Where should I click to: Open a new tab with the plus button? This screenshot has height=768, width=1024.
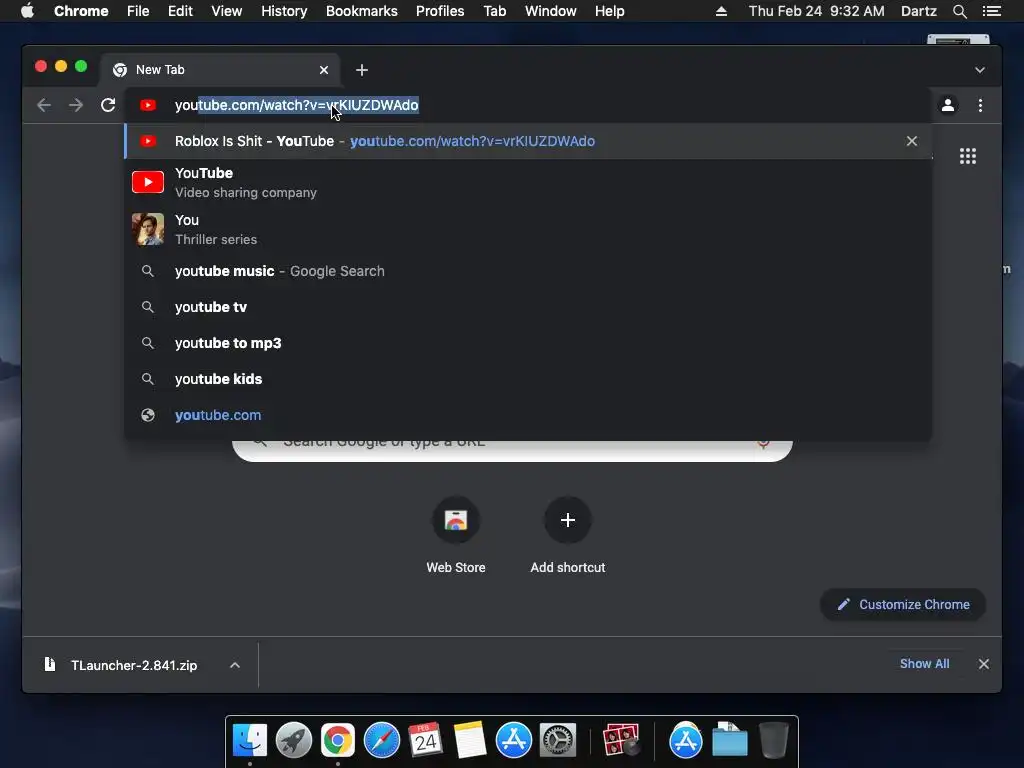(362, 70)
